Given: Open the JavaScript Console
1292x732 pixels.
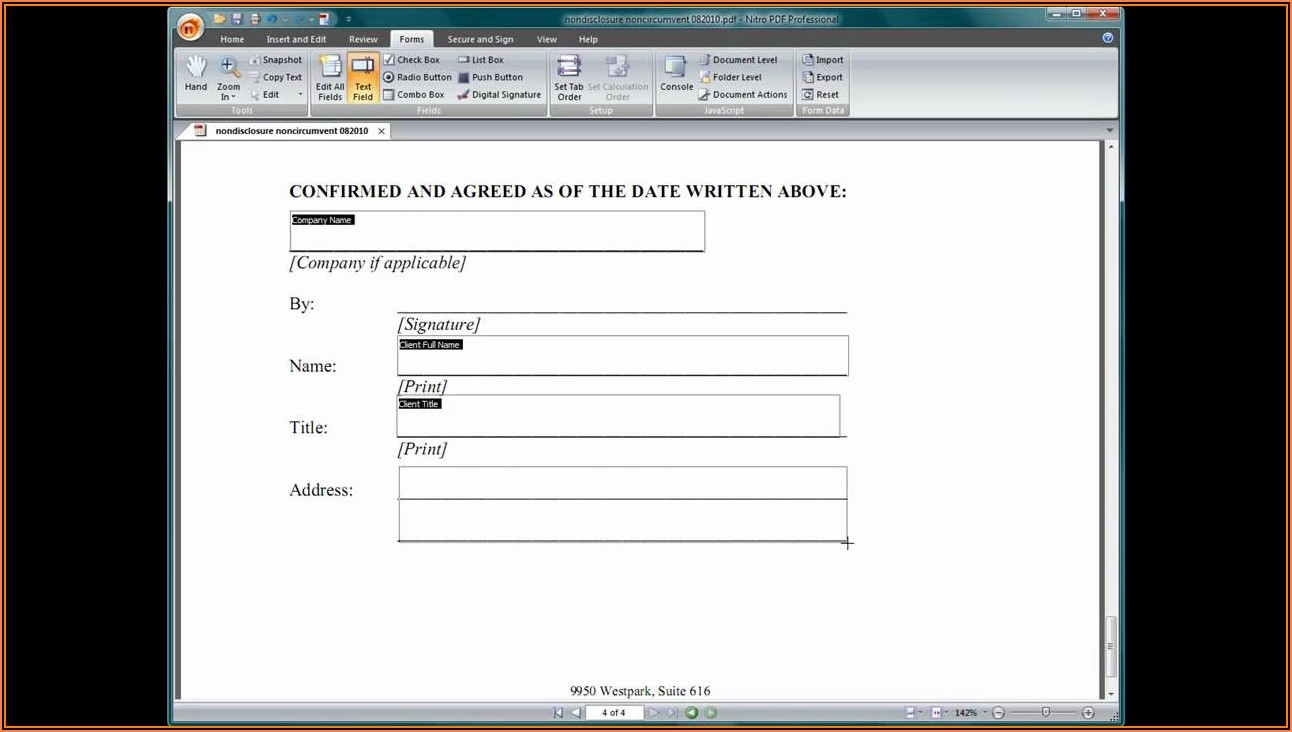Looking at the screenshot, I should tap(676, 75).
